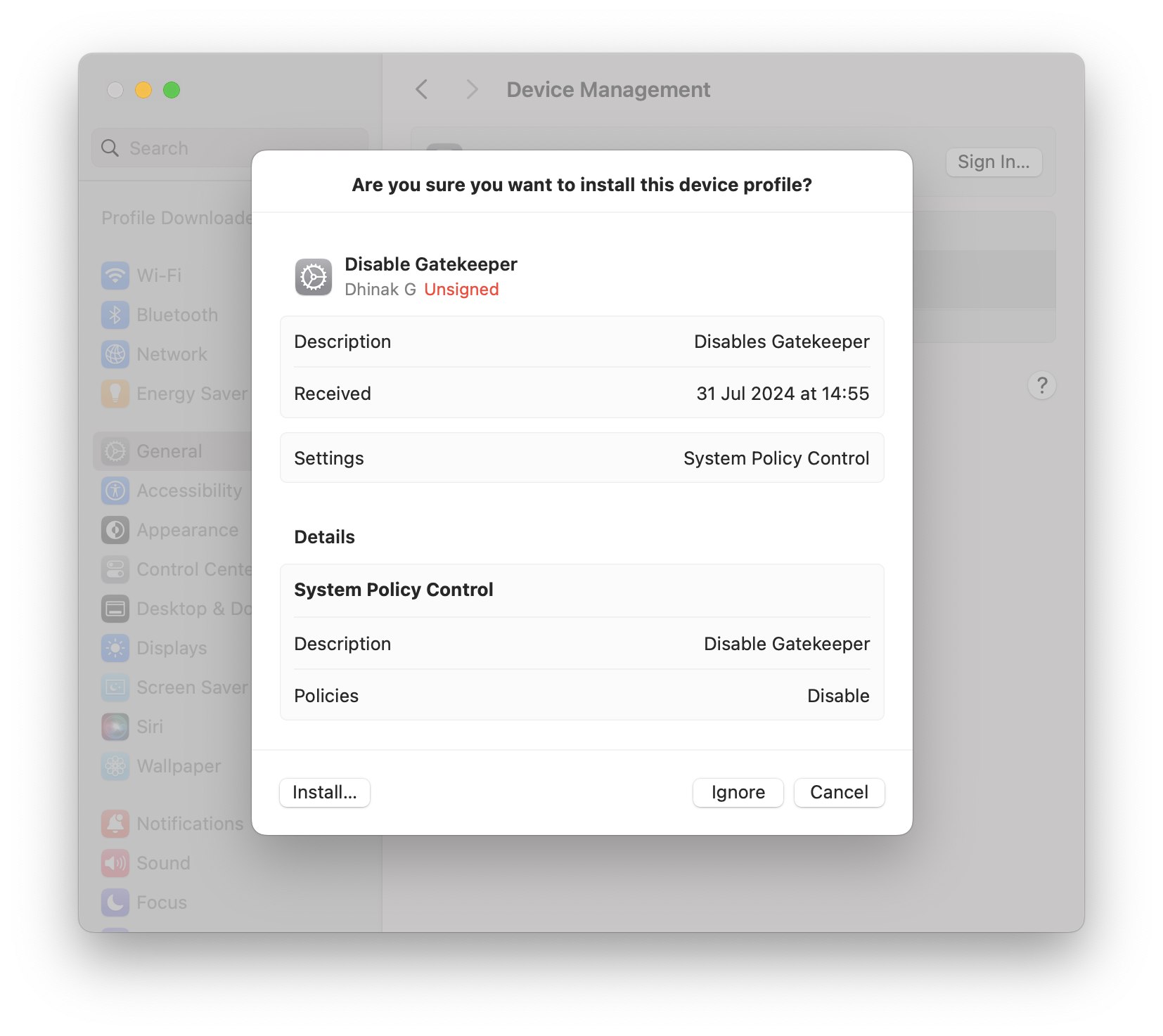Open the Wi-Fi settings icon

[115, 276]
